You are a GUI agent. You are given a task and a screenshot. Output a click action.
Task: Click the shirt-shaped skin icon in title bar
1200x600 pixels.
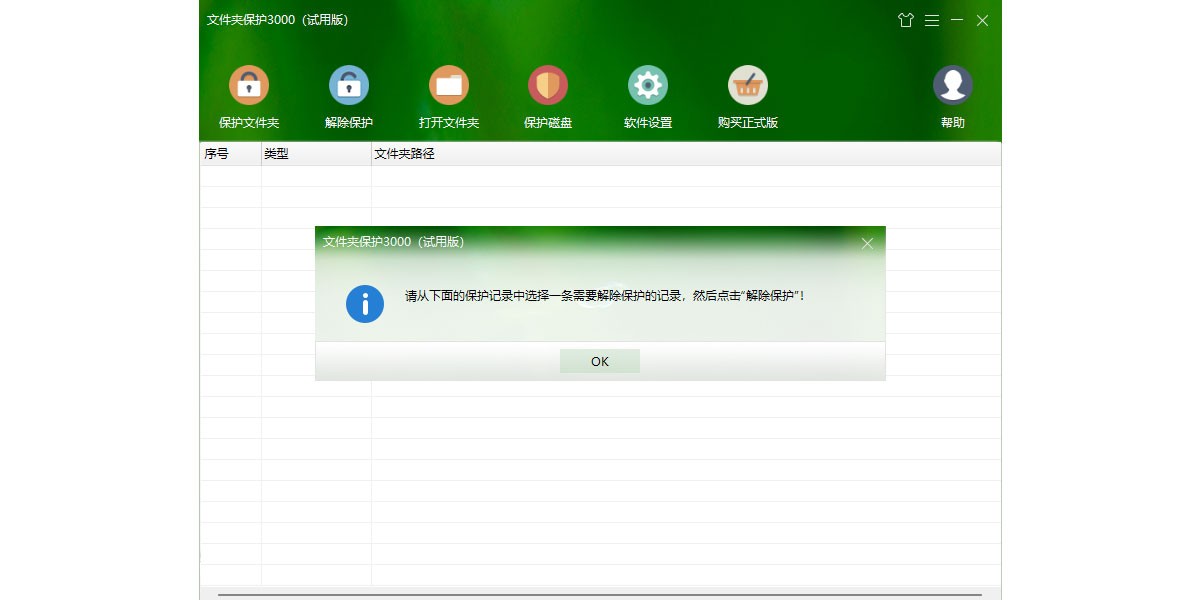pos(906,20)
